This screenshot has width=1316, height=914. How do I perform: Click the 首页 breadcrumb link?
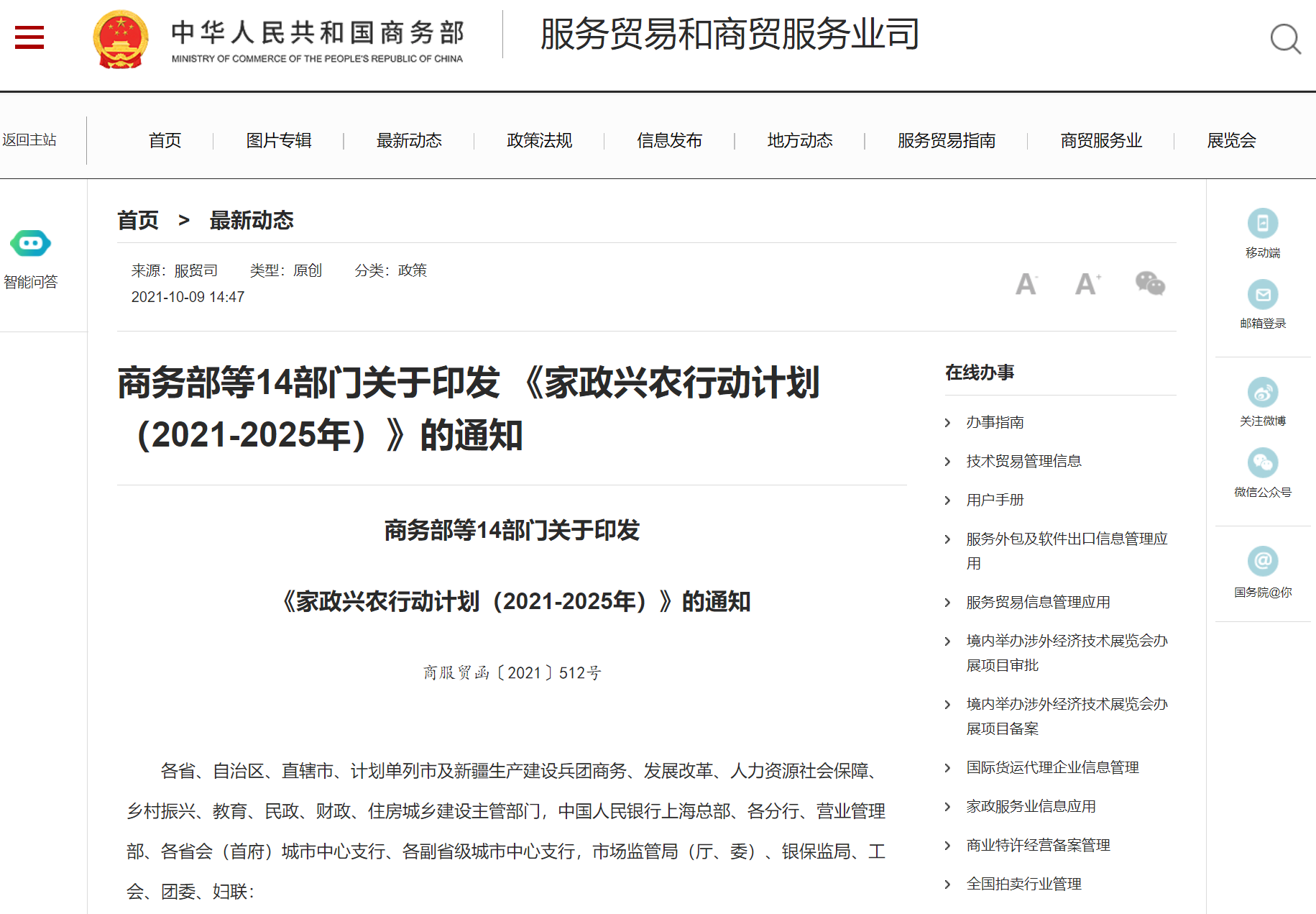coord(138,220)
